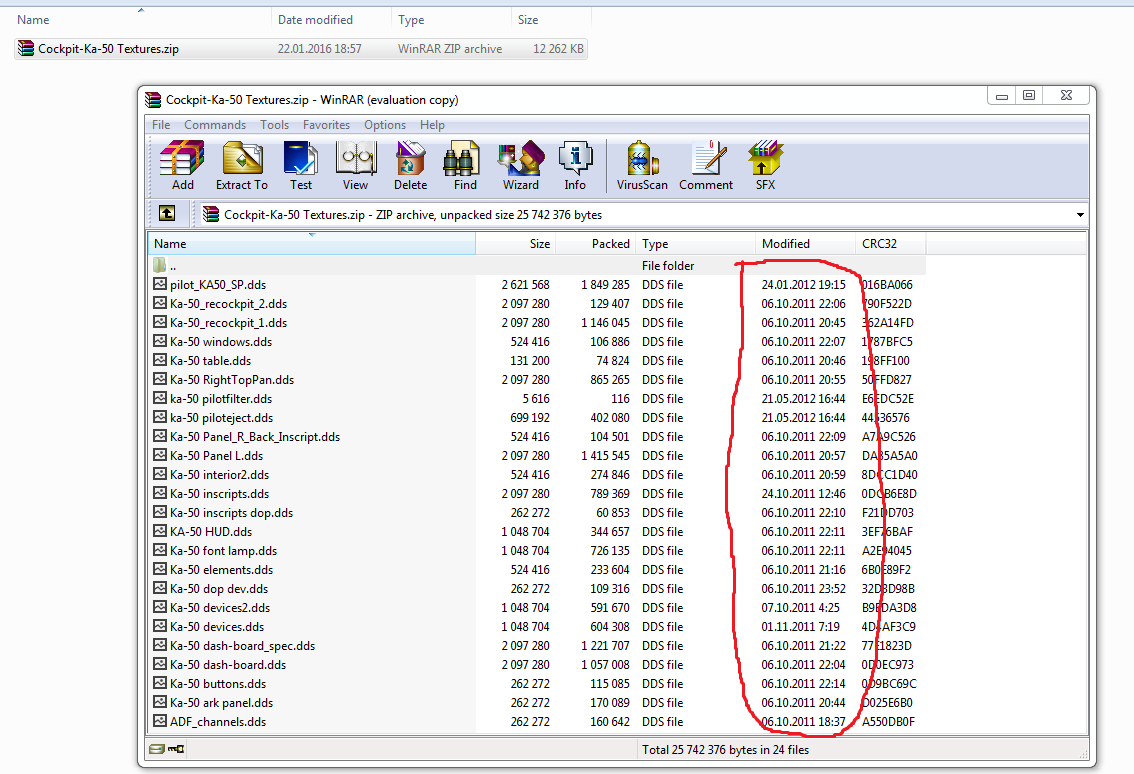The image size is (1134, 774).
Task: Select Ka-50 ark panel.dds file
Action: 221,702
